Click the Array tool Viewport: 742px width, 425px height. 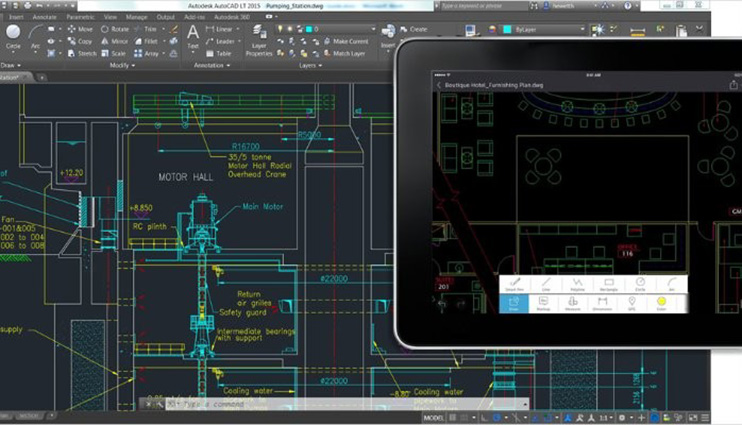pos(147,53)
